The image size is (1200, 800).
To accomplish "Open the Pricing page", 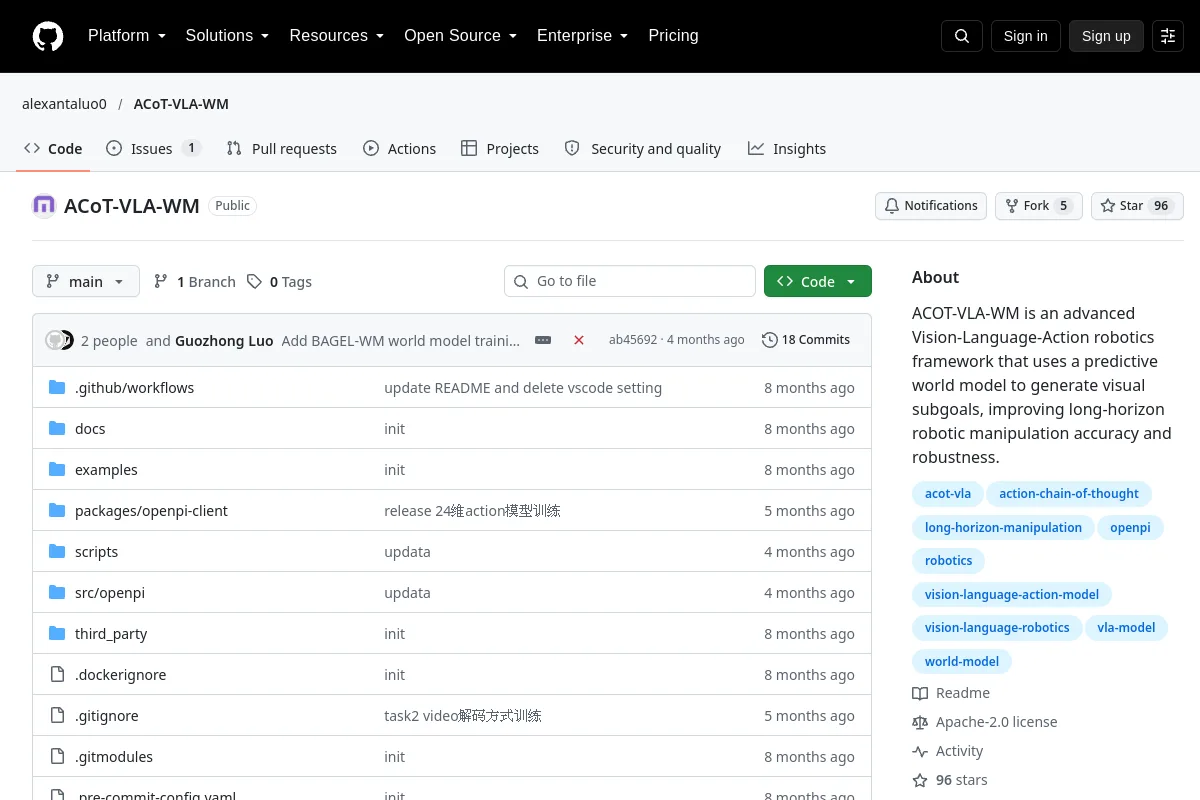I will tap(673, 36).
